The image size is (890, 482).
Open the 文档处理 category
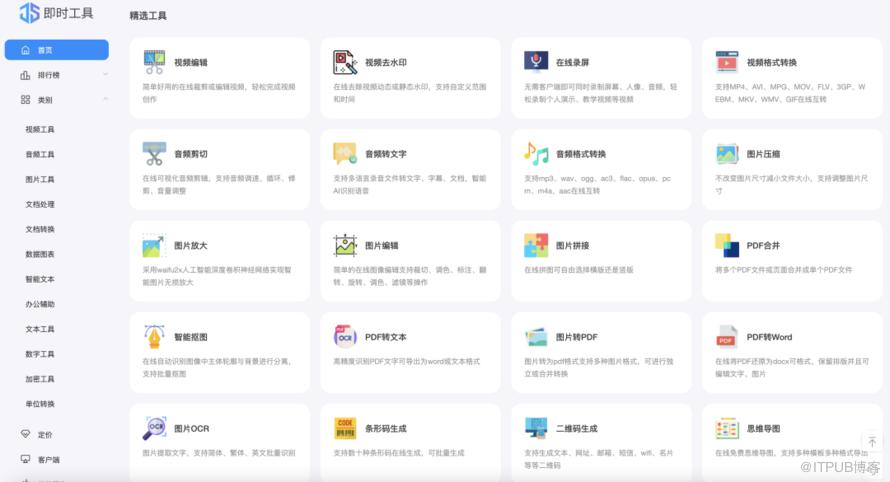40,204
